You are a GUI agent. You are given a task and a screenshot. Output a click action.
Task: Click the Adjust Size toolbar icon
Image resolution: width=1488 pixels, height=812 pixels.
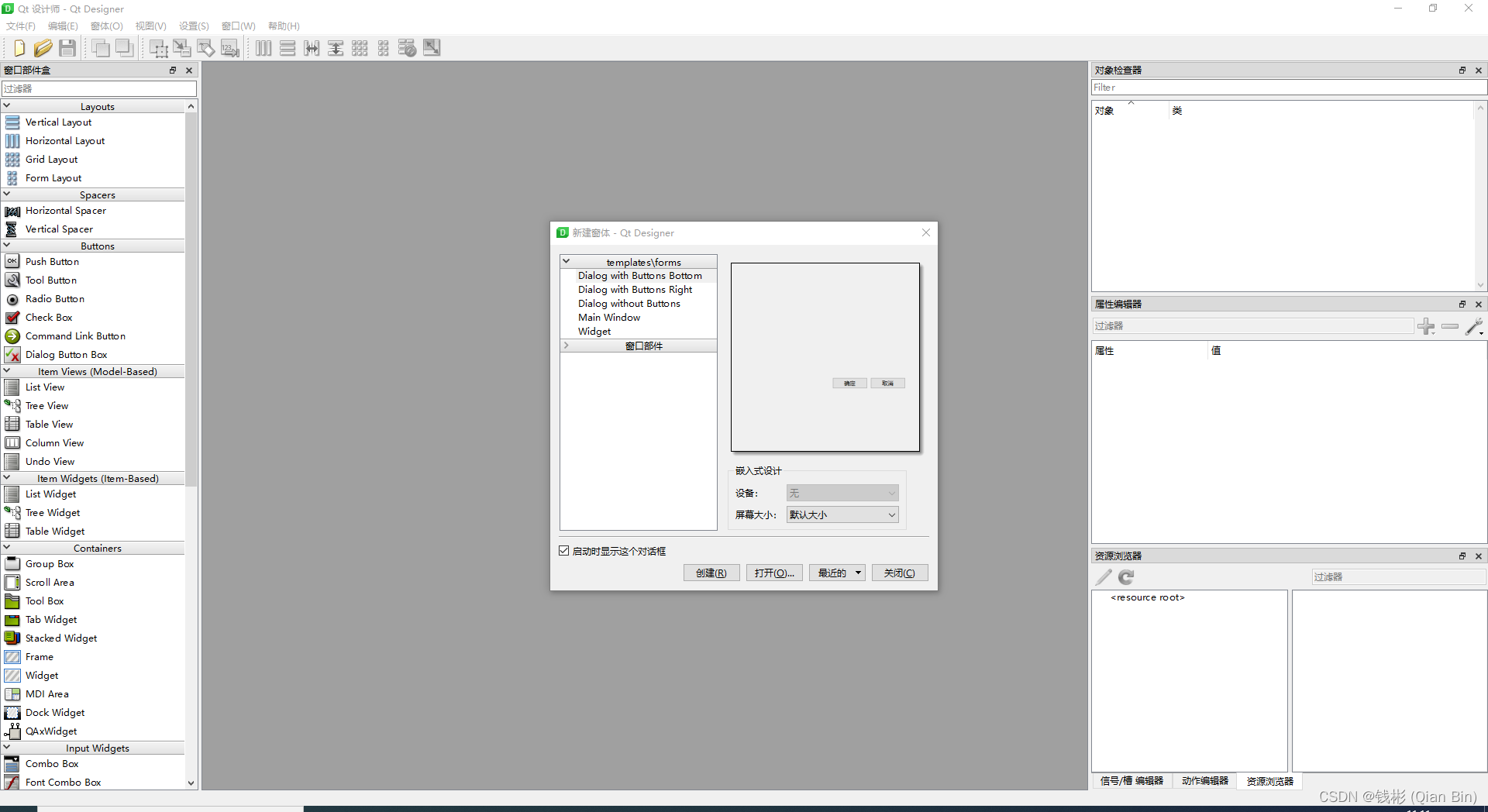point(432,48)
